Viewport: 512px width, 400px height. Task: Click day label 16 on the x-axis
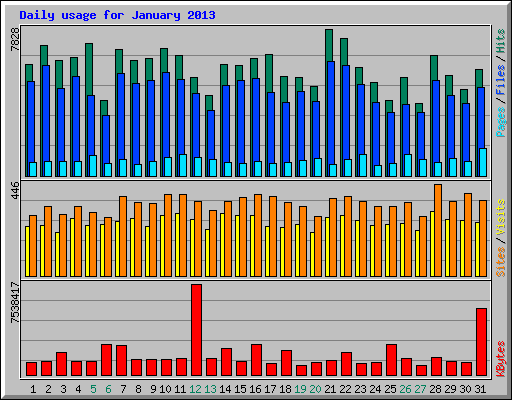point(255,389)
